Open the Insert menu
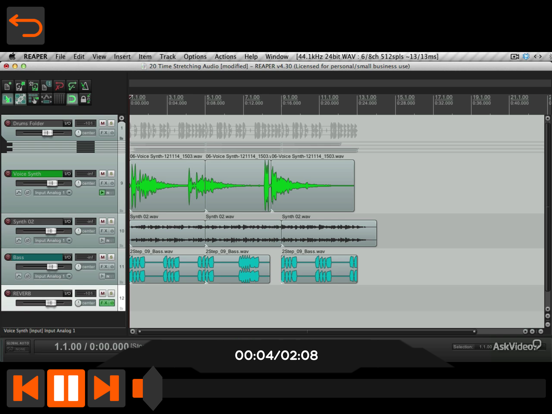The width and height of the screenshot is (552, 414). point(122,56)
